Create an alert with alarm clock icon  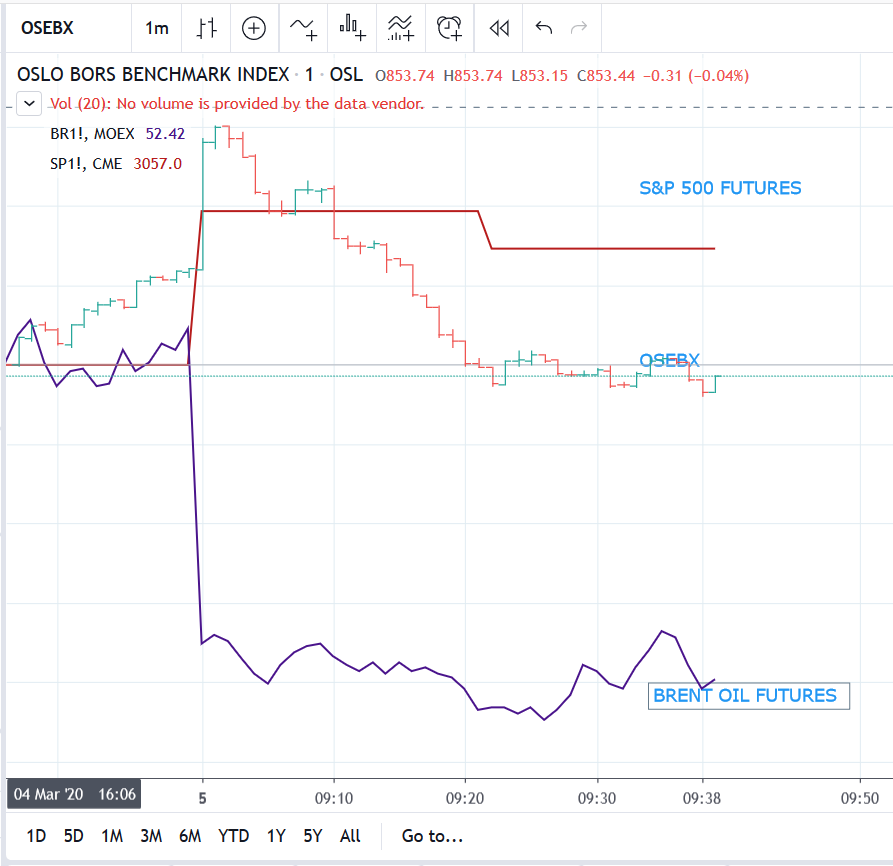click(449, 28)
